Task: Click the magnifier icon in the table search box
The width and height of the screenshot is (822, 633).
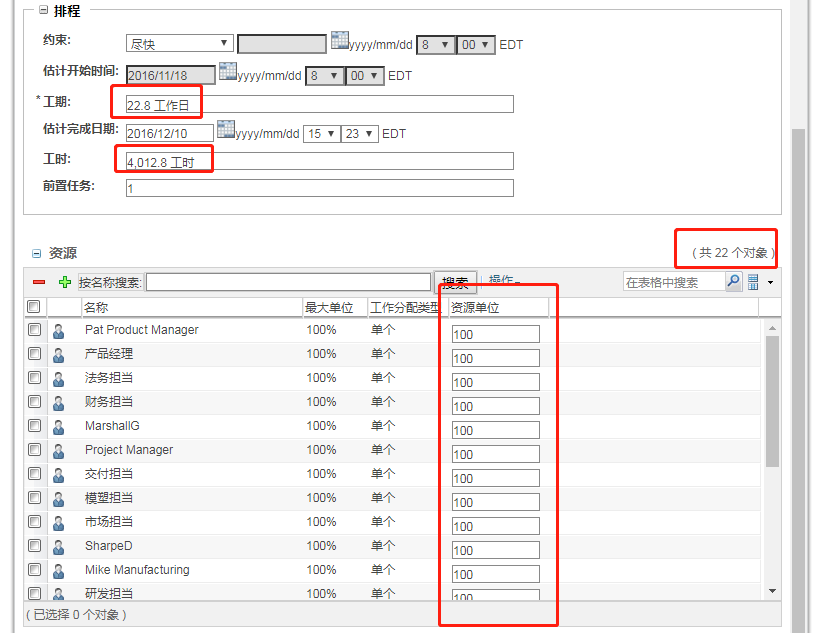Action: click(x=732, y=280)
